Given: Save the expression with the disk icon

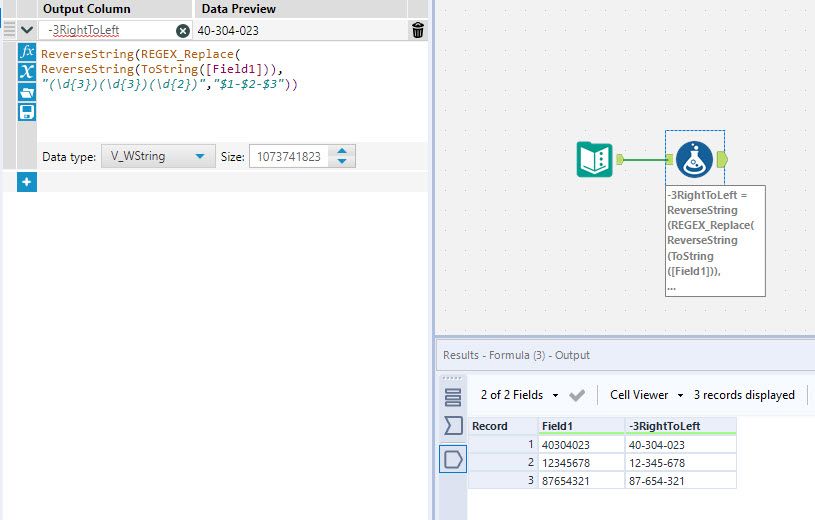Looking at the screenshot, I should point(27,112).
